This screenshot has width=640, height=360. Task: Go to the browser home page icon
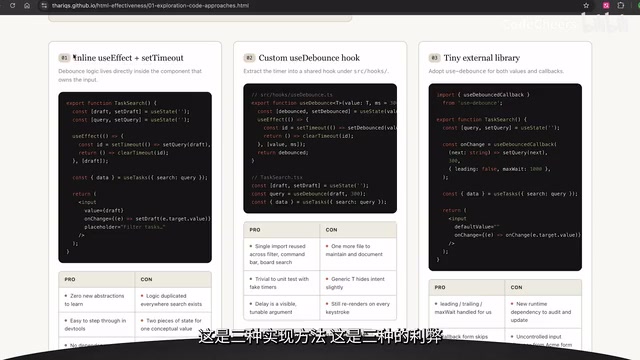click(27, 5)
